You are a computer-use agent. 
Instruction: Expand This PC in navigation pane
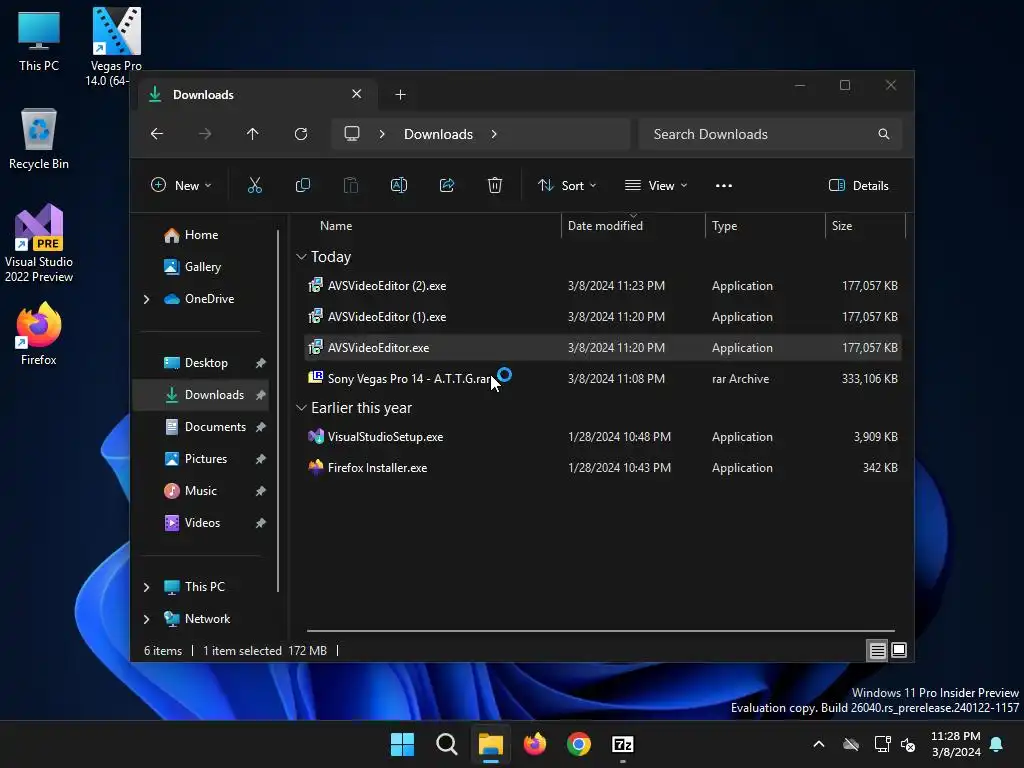click(x=146, y=587)
